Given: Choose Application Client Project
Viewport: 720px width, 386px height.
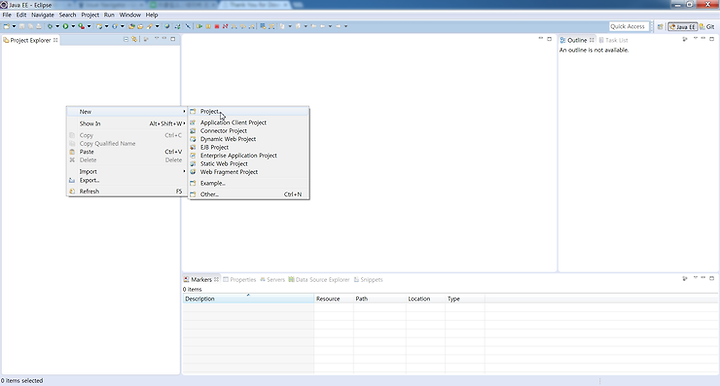Looking at the screenshot, I should point(248,123).
